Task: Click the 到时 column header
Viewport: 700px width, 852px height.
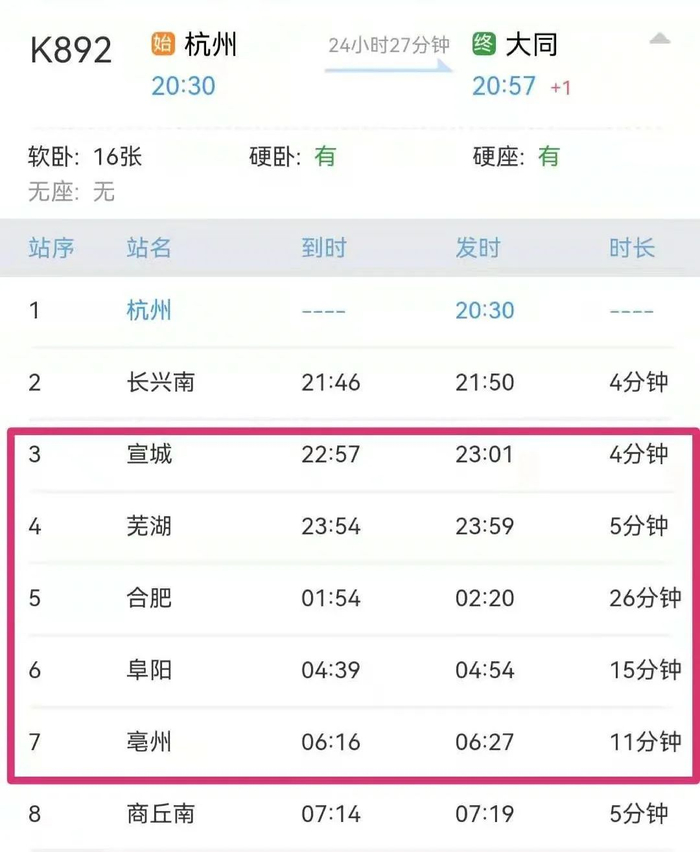Action: click(x=323, y=248)
